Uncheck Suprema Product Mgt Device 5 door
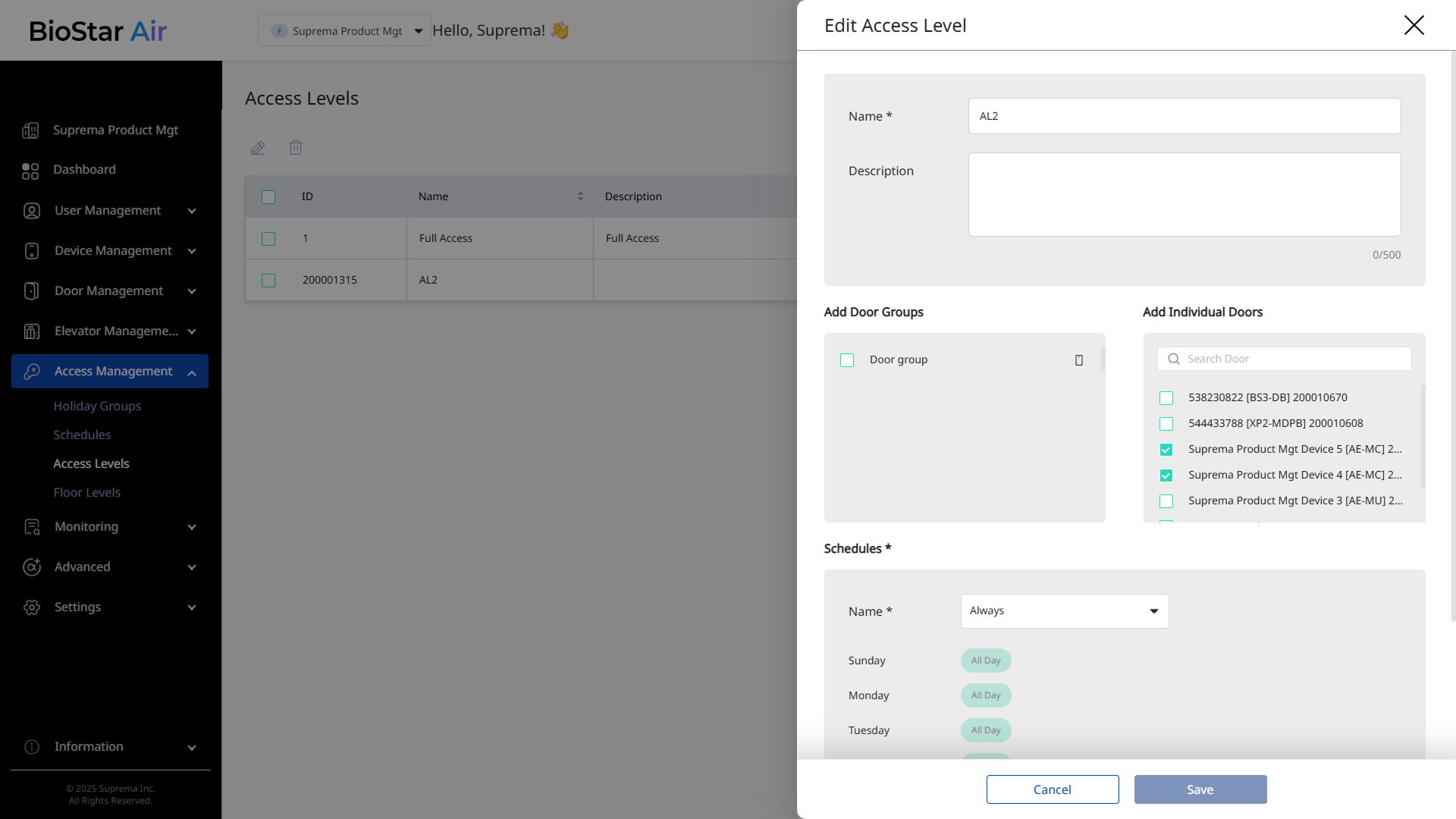The height and width of the screenshot is (819, 1456). tap(1166, 450)
